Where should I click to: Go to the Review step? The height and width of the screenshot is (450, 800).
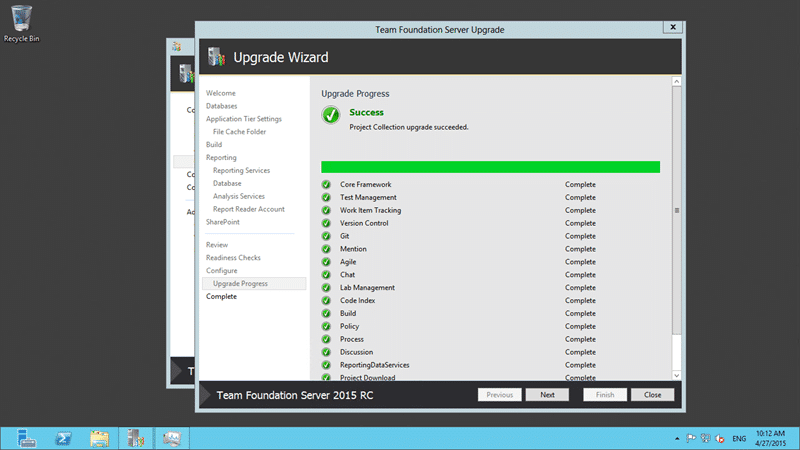217,244
